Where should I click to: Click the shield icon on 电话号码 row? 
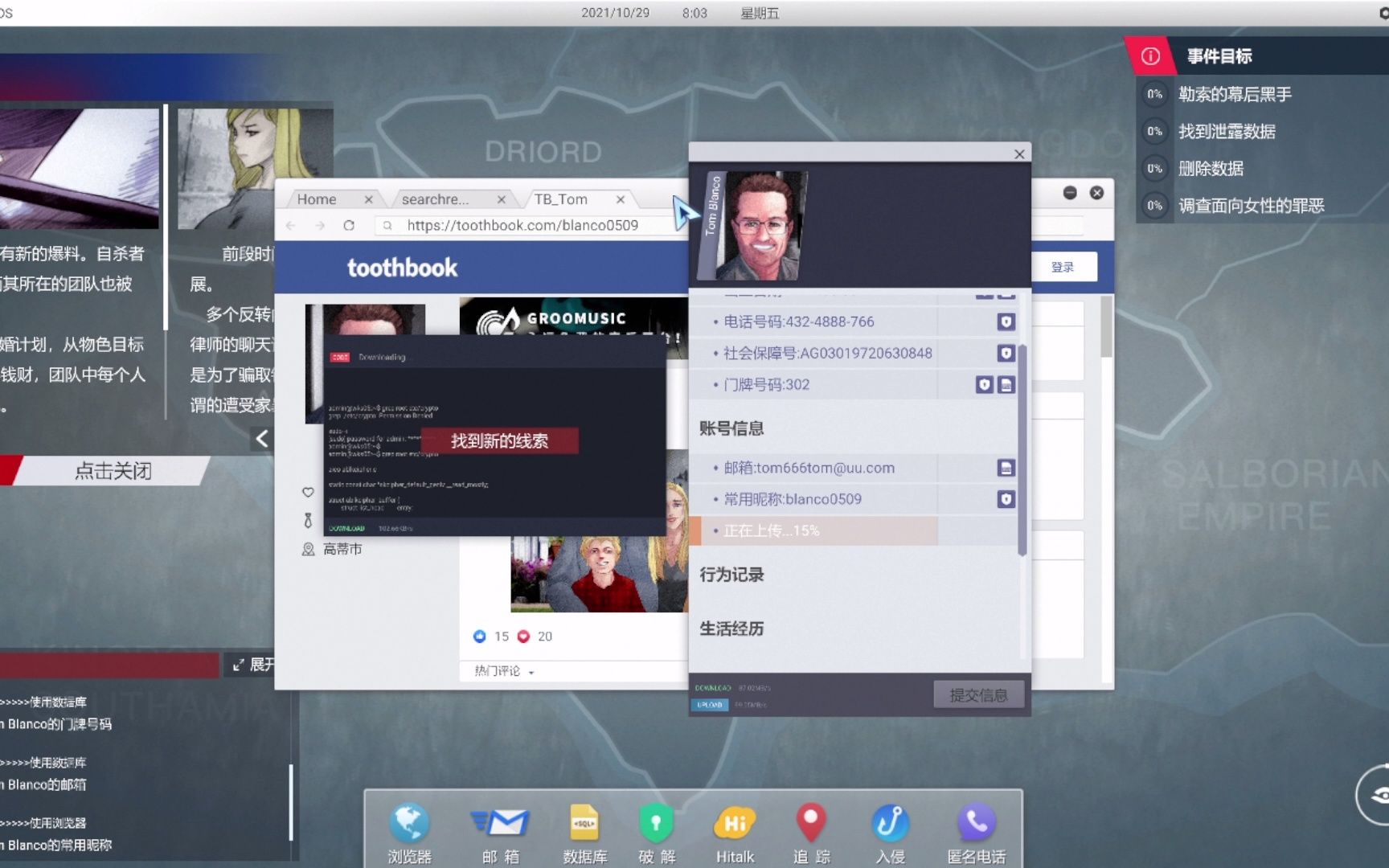(1006, 321)
